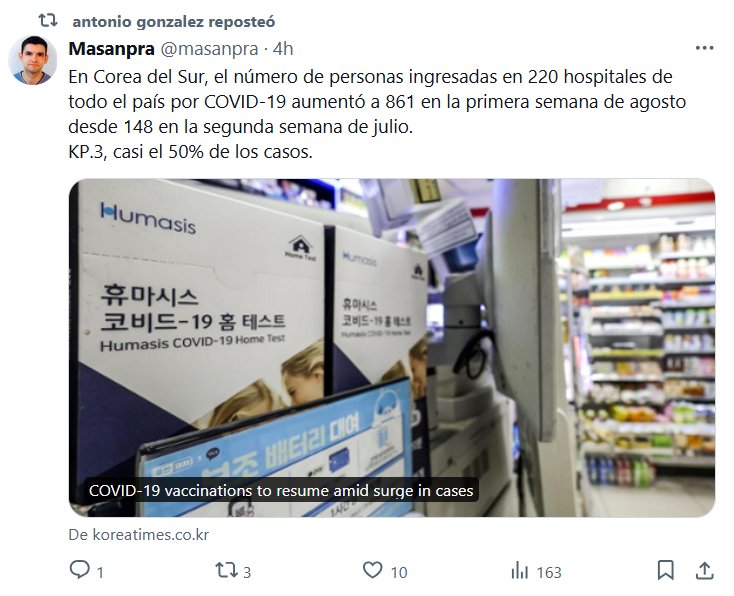Open the three-dot more options menu
This screenshot has height=596, width=734.
click(705, 48)
